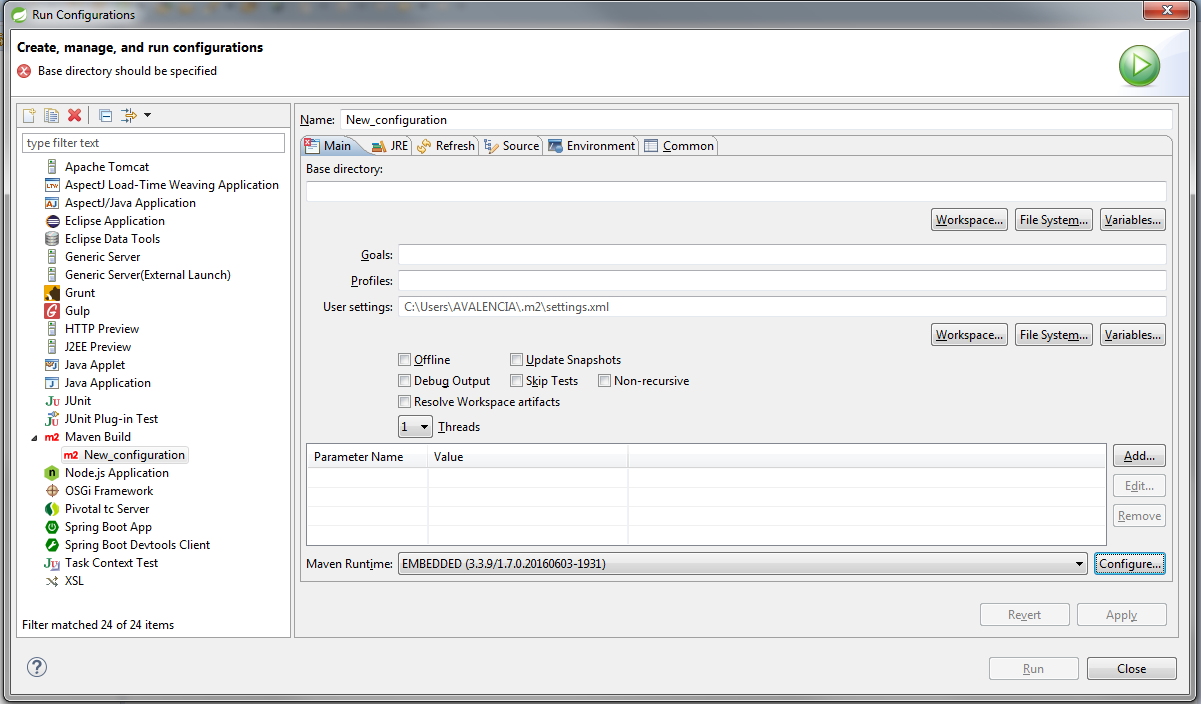
Task: Click the Spring Boot App icon
Action: 53,527
